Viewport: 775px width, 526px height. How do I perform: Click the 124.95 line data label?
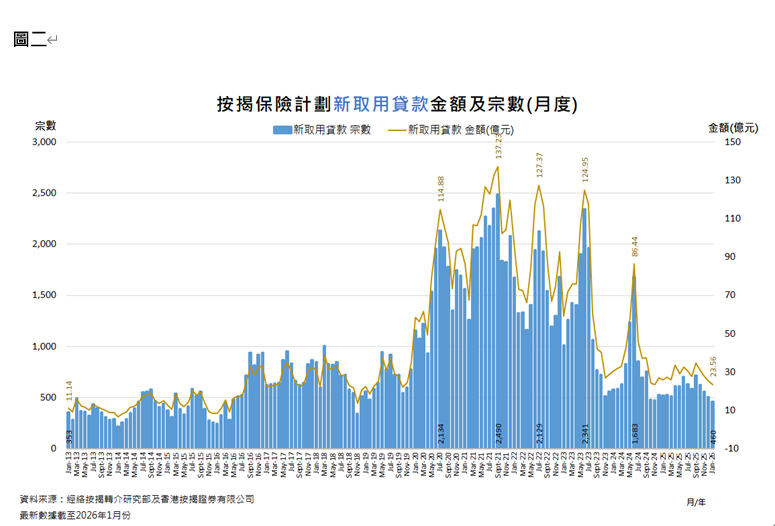(x=585, y=171)
